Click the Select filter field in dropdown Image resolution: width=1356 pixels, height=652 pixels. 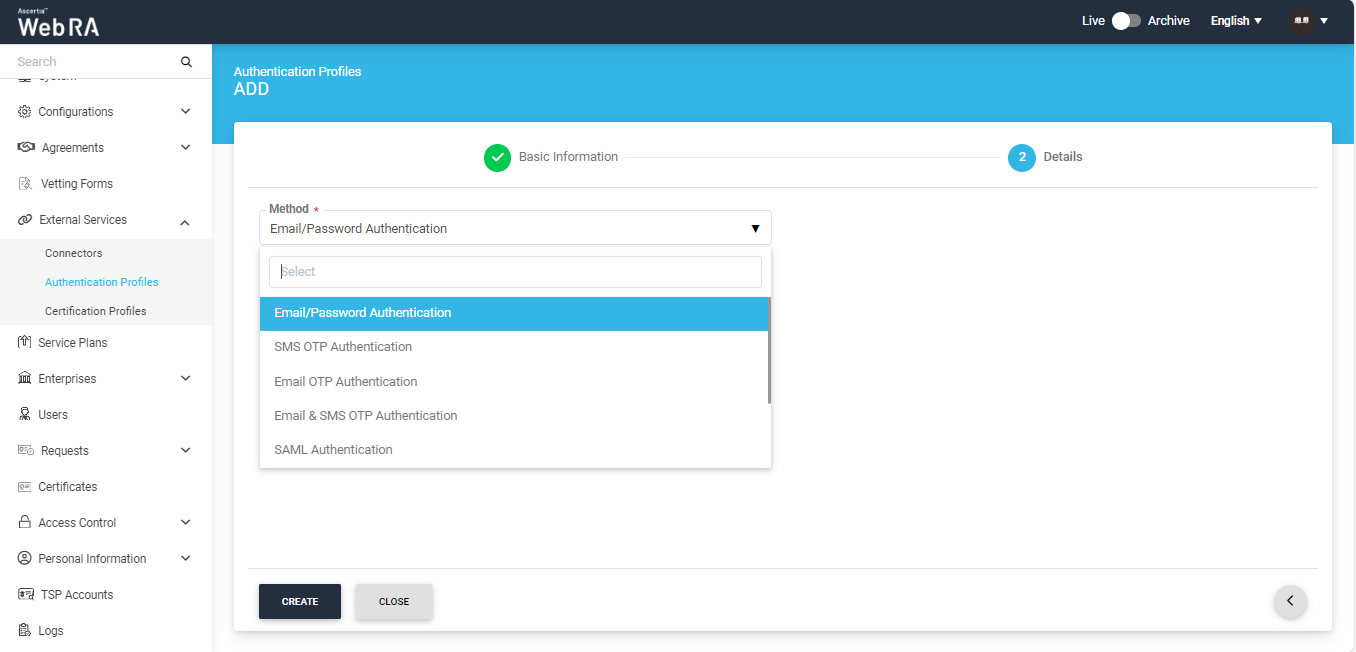coord(515,272)
